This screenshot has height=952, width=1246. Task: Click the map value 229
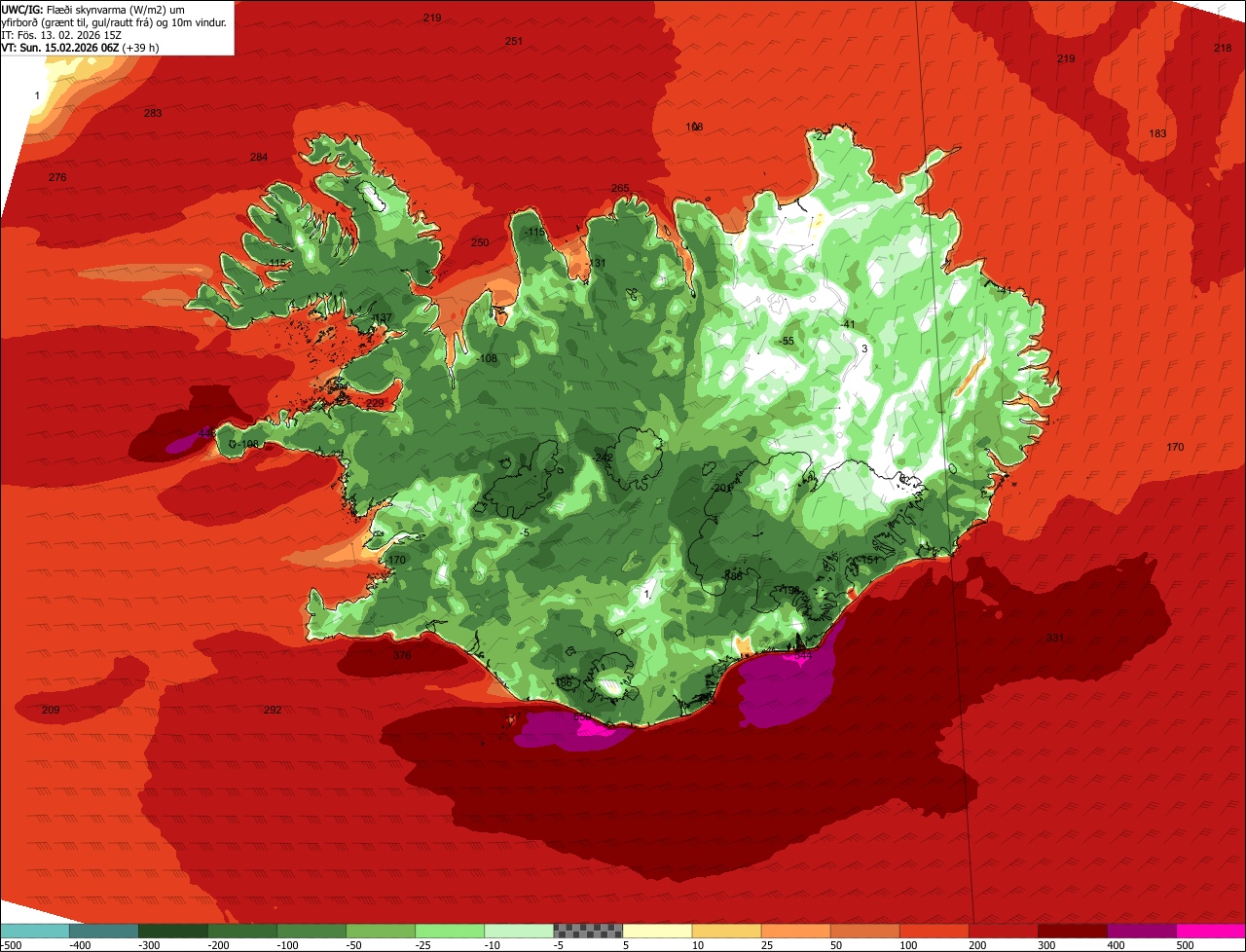pyautogui.click(x=375, y=403)
